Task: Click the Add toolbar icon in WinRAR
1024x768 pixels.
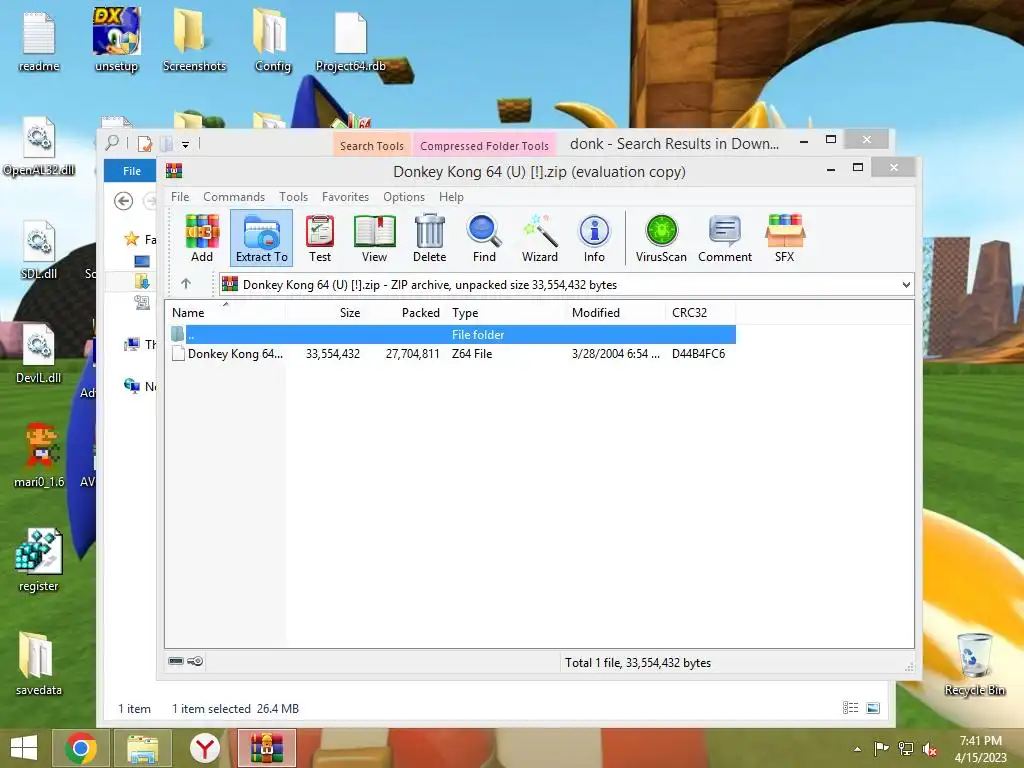Action: tap(202, 238)
